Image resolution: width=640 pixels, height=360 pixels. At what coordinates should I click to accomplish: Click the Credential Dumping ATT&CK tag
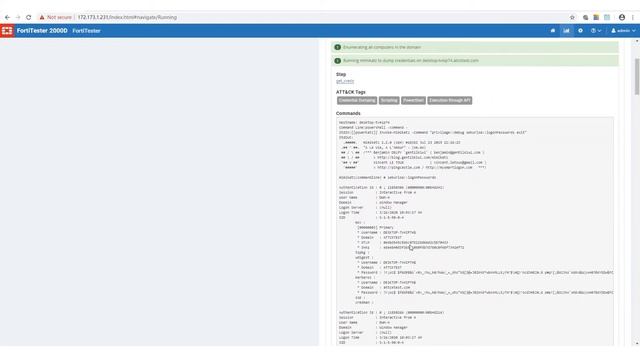click(x=357, y=100)
